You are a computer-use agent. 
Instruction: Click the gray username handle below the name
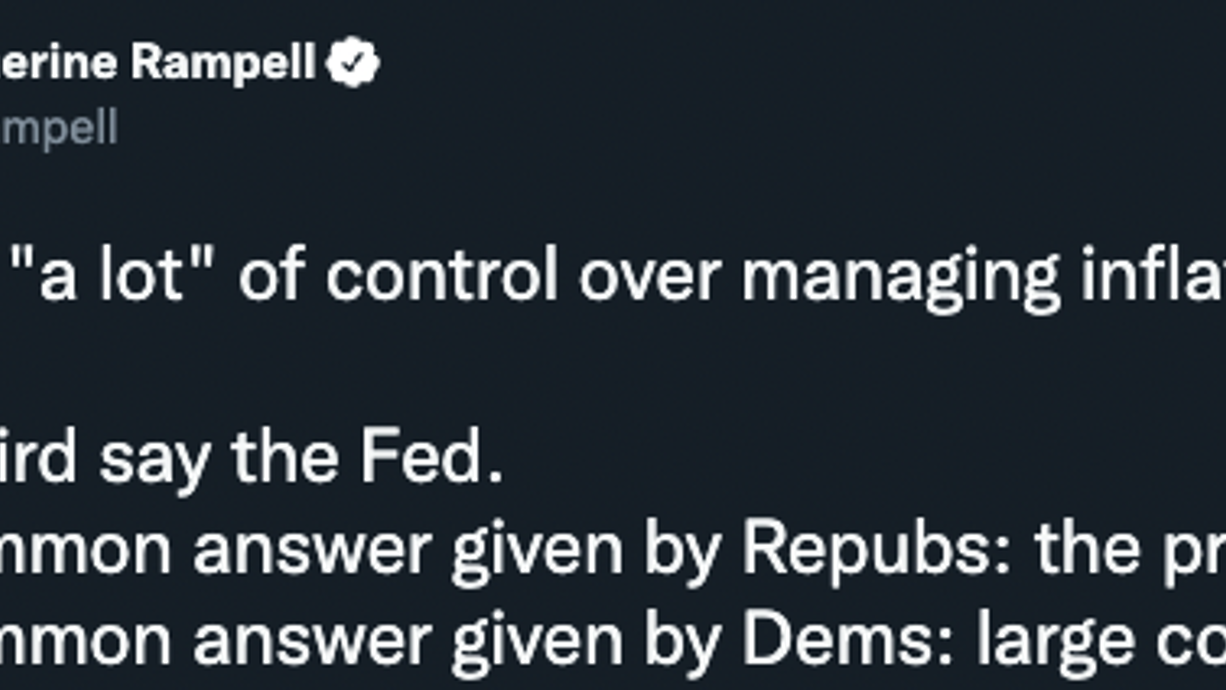pos(59,129)
